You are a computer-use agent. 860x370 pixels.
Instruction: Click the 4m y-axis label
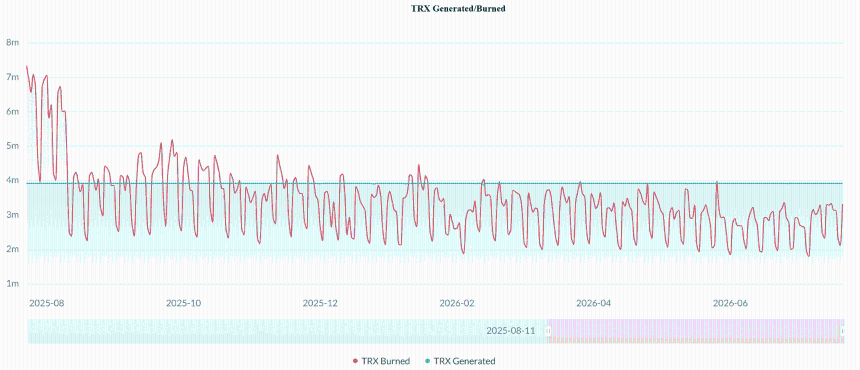tap(13, 180)
